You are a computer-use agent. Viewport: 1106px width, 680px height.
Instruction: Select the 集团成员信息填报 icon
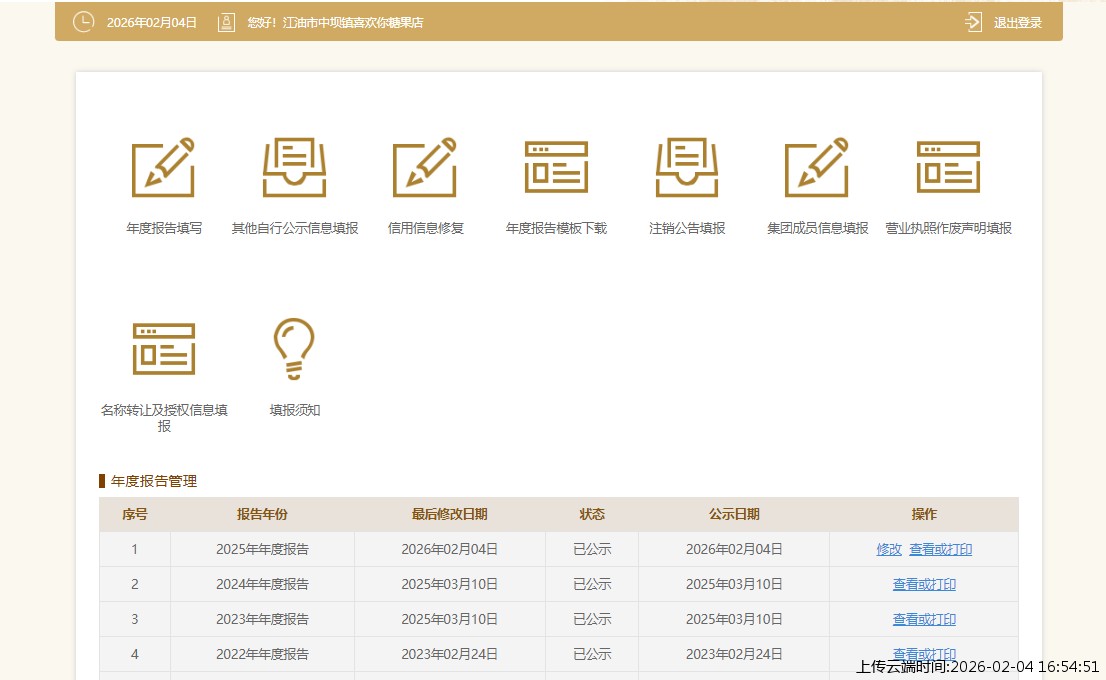point(817,168)
